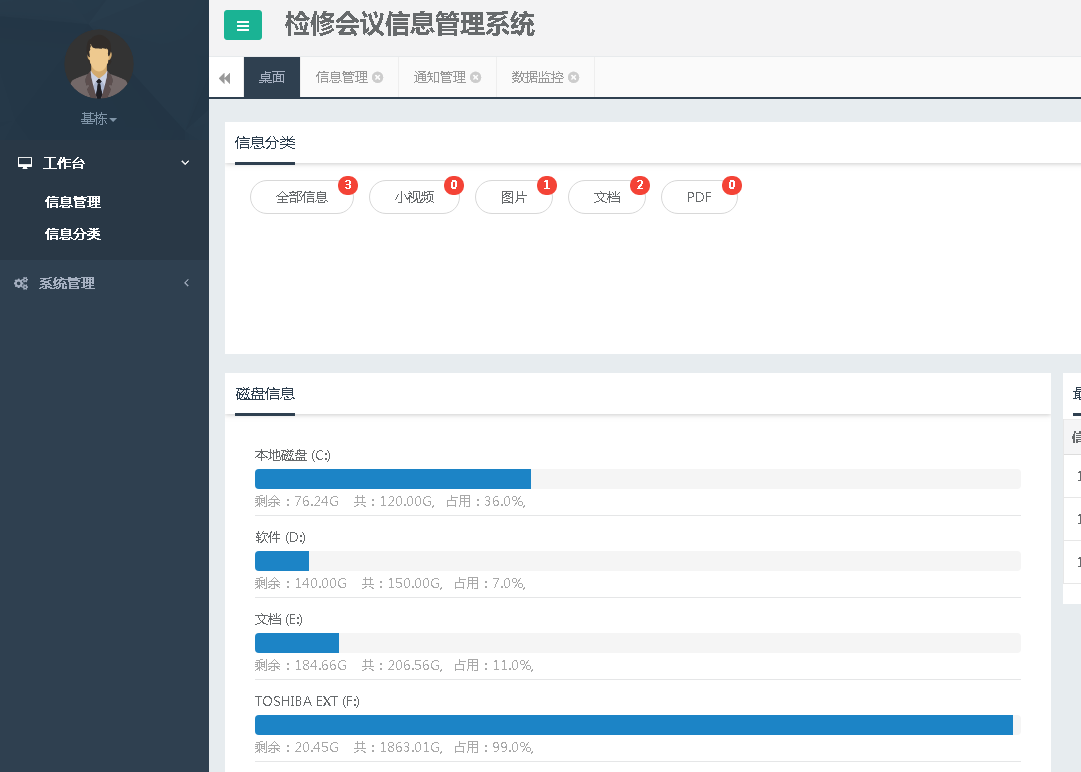Switch to the 桌面 tab
Image resolution: width=1081 pixels, height=772 pixels.
point(272,78)
